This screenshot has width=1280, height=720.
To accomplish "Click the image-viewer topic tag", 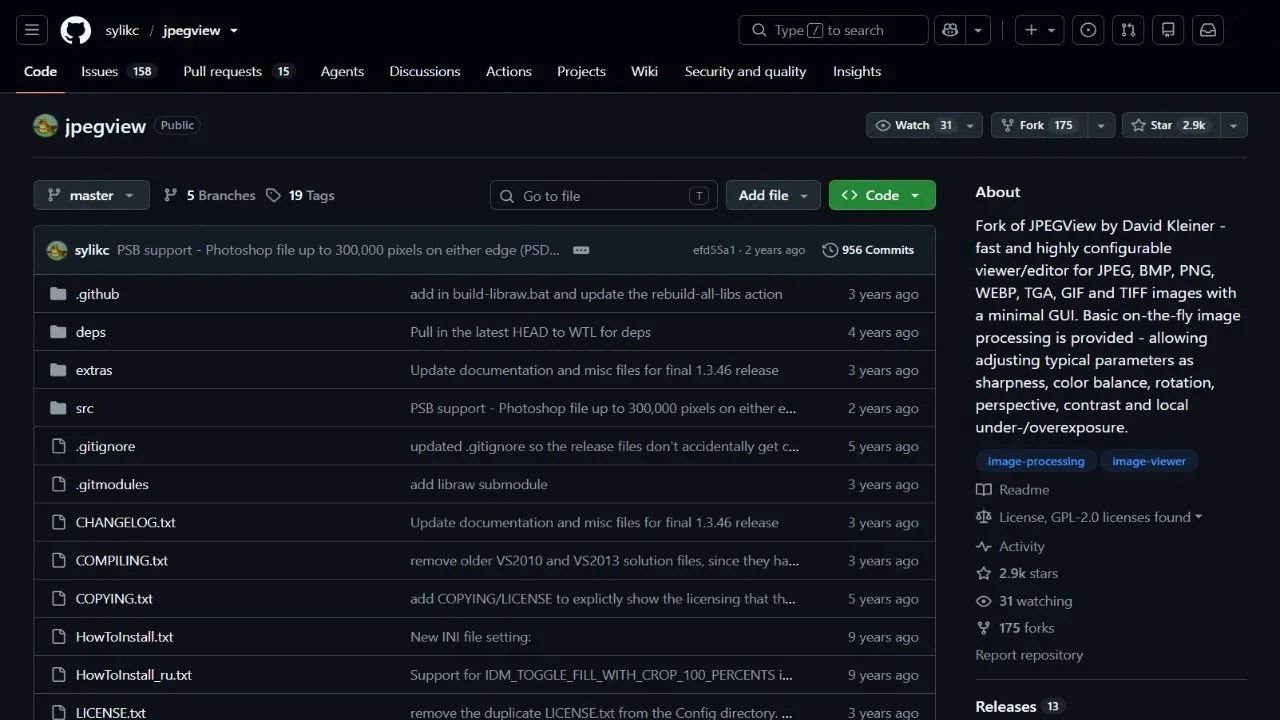I will (1149, 461).
